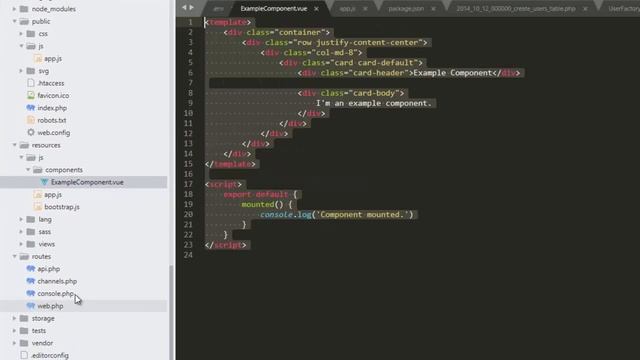Go to previous tab with left arrow
The height and width of the screenshot is (360, 640).
point(184,7)
